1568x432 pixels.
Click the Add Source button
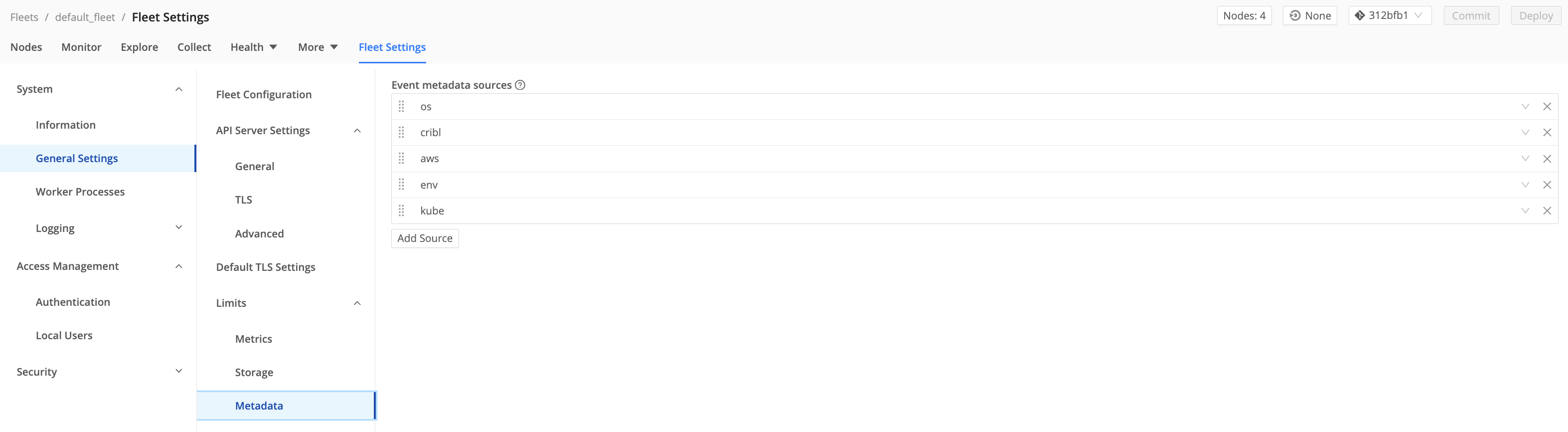click(424, 238)
